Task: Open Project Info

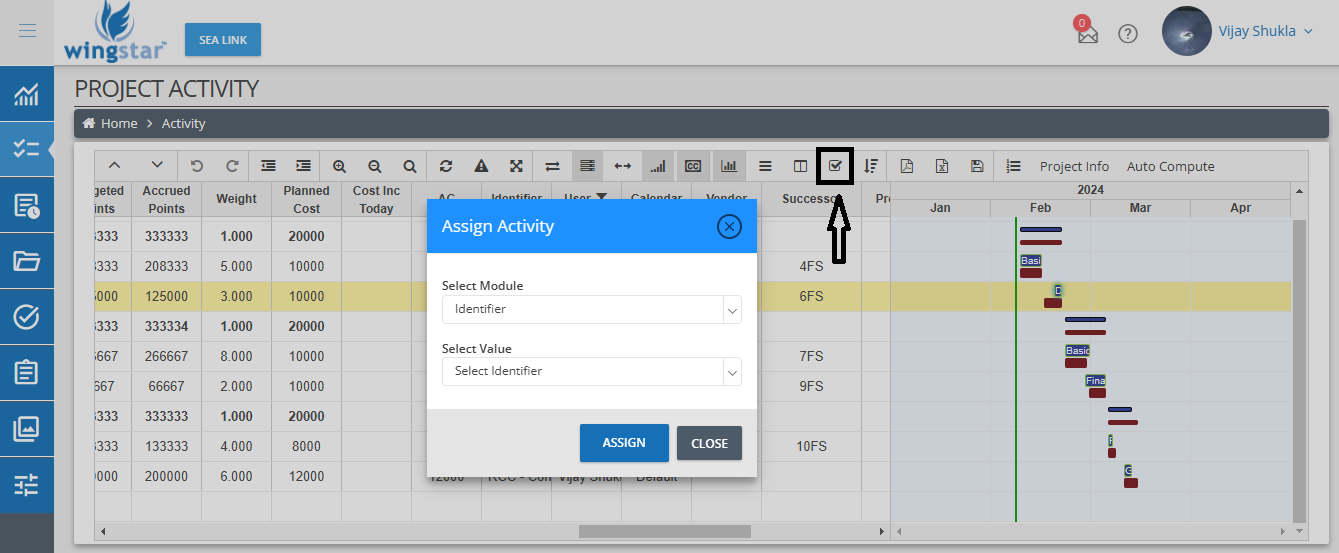Action: (x=1074, y=166)
